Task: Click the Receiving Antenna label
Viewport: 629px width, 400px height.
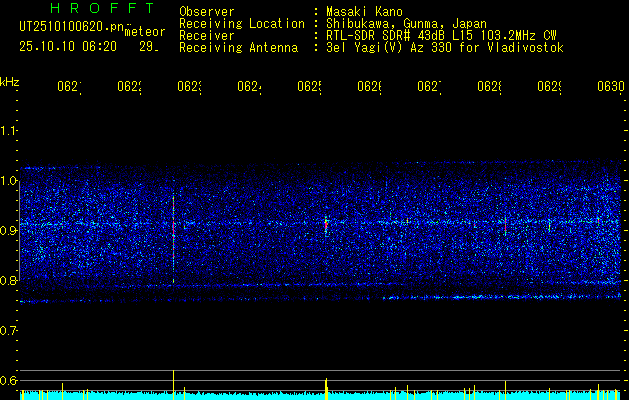Action: (x=238, y=48)
